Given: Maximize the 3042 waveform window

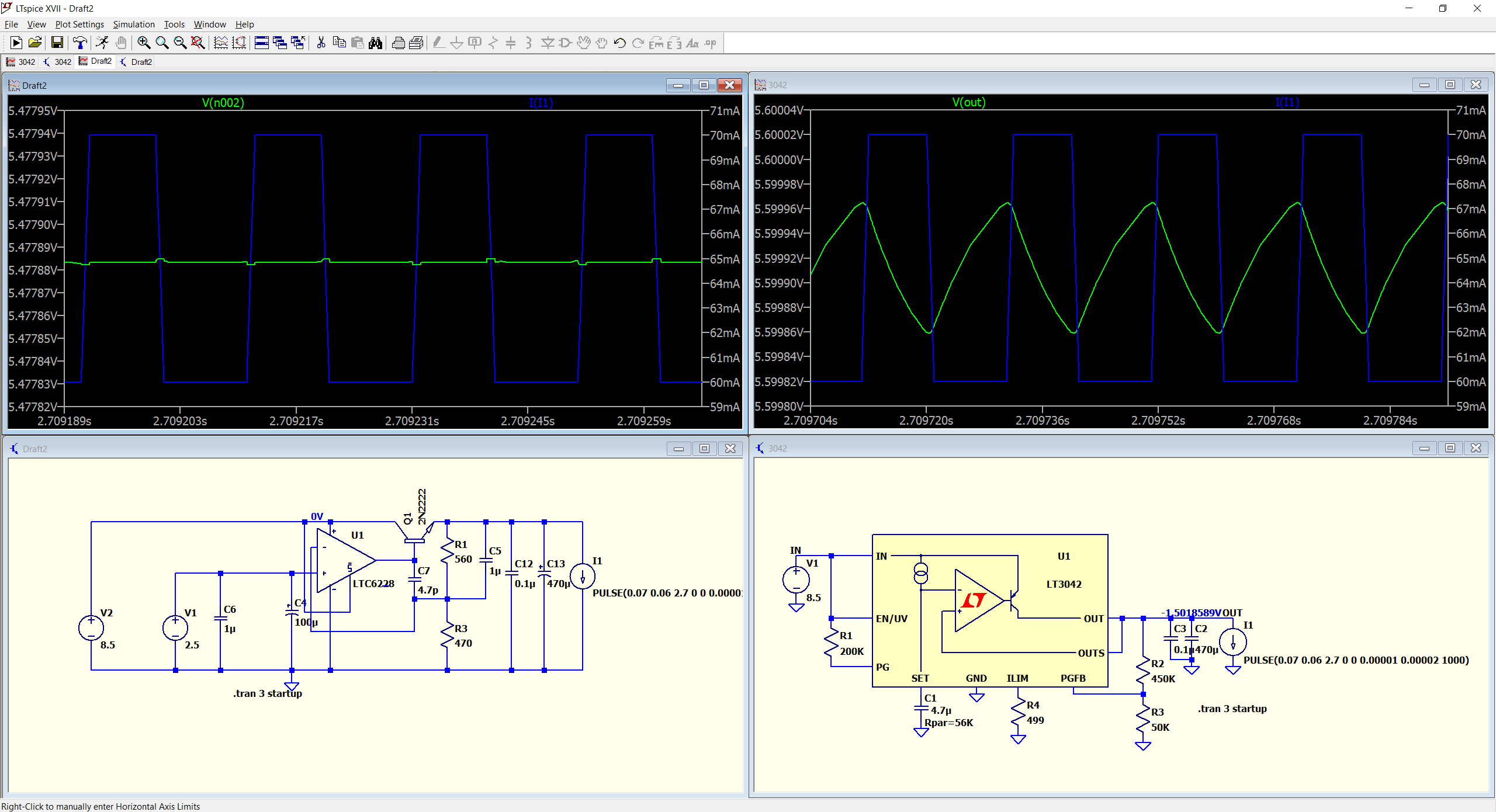Looking at the screenshot, I should point(1450,85).
